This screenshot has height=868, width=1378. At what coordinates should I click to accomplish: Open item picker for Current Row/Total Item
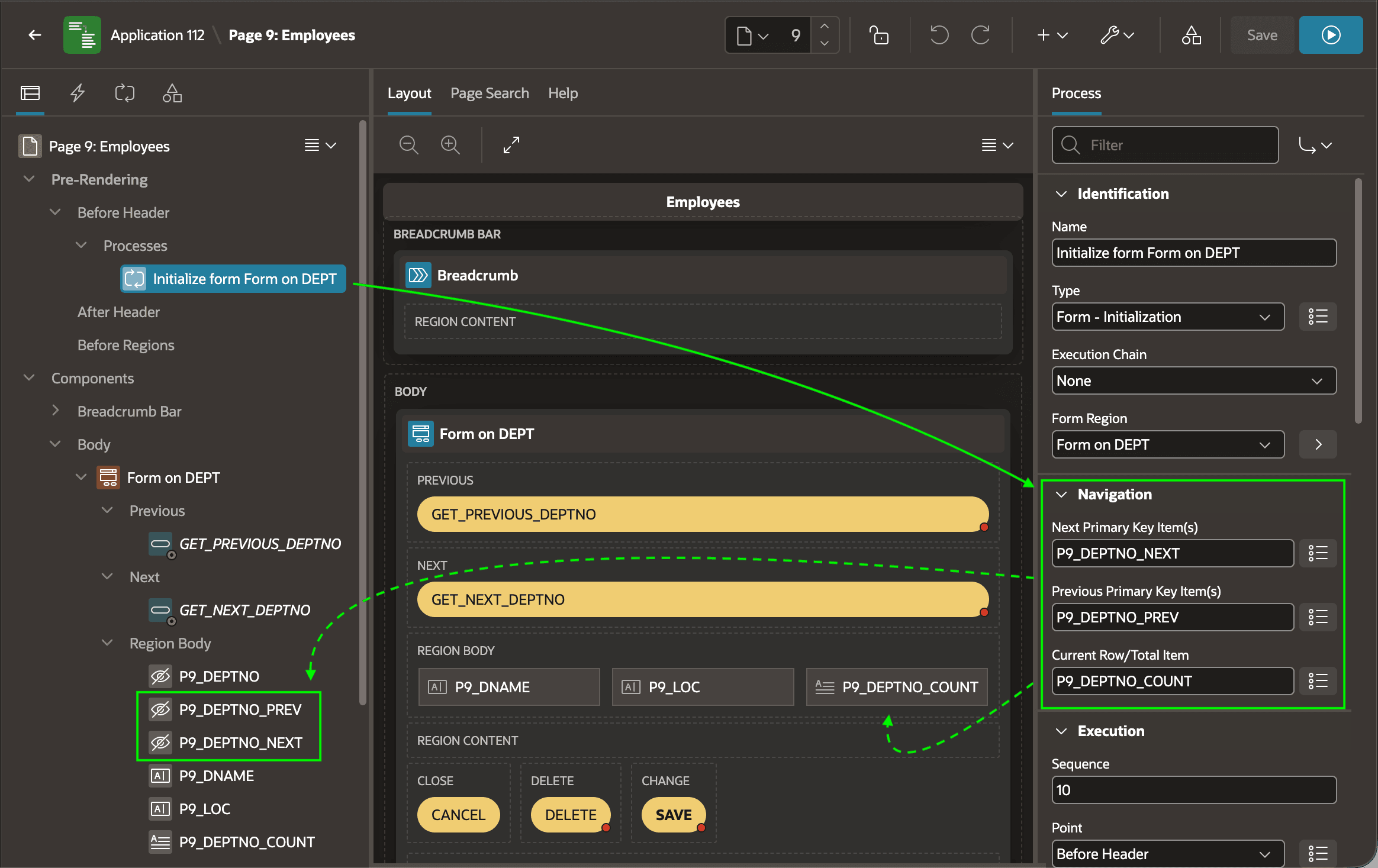pyautogui.click(x=1318, y=681)
